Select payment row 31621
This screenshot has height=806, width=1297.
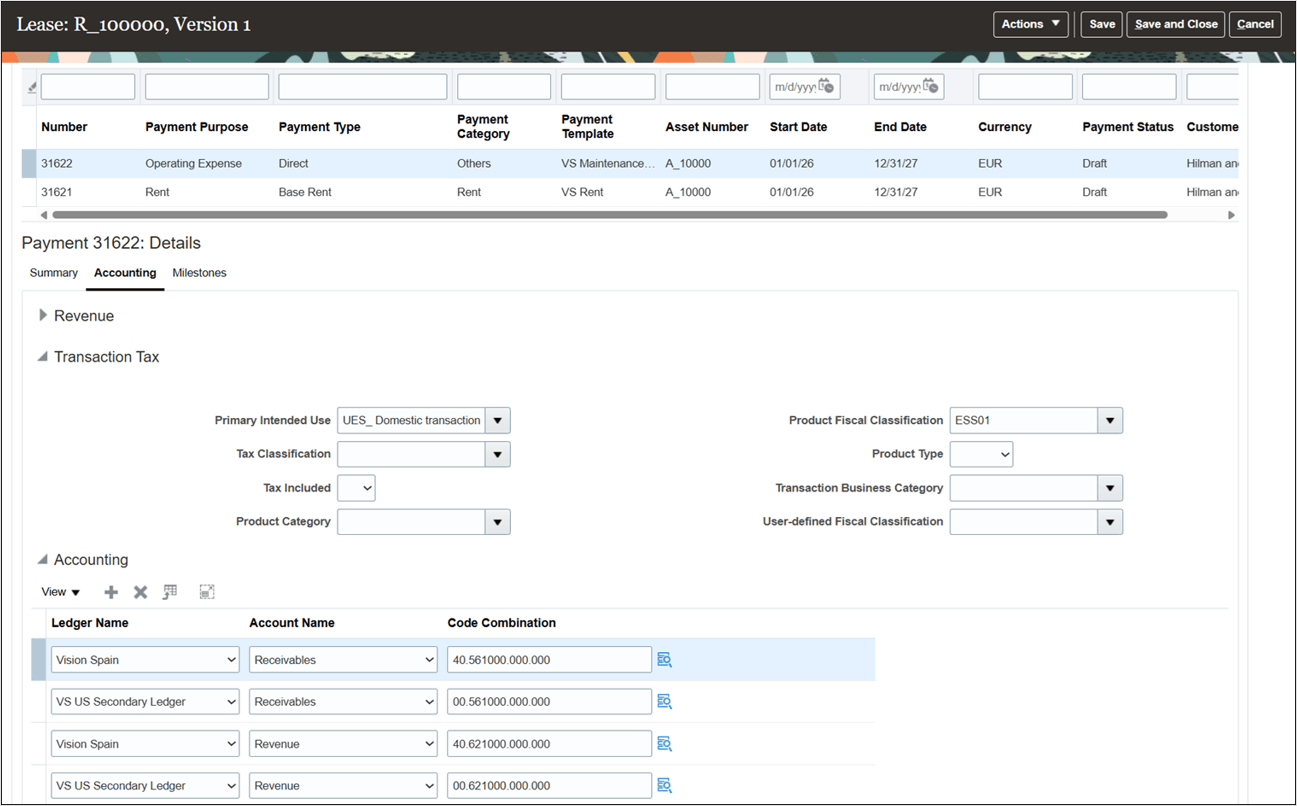(300, 191)
